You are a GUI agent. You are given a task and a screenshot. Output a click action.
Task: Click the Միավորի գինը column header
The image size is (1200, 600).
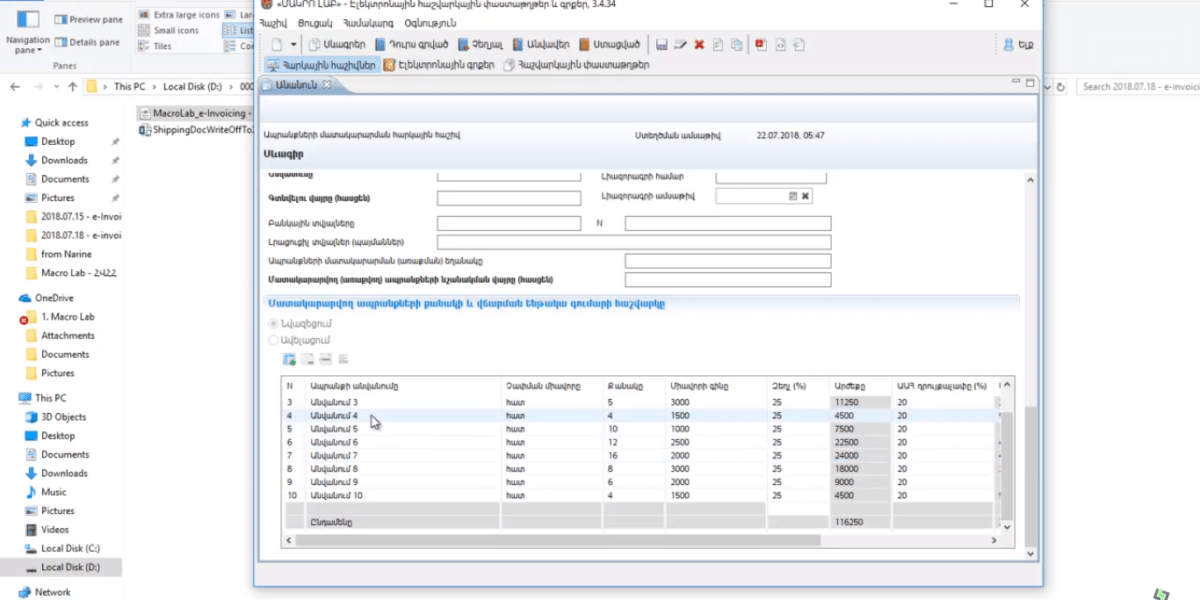coord(715,386)
